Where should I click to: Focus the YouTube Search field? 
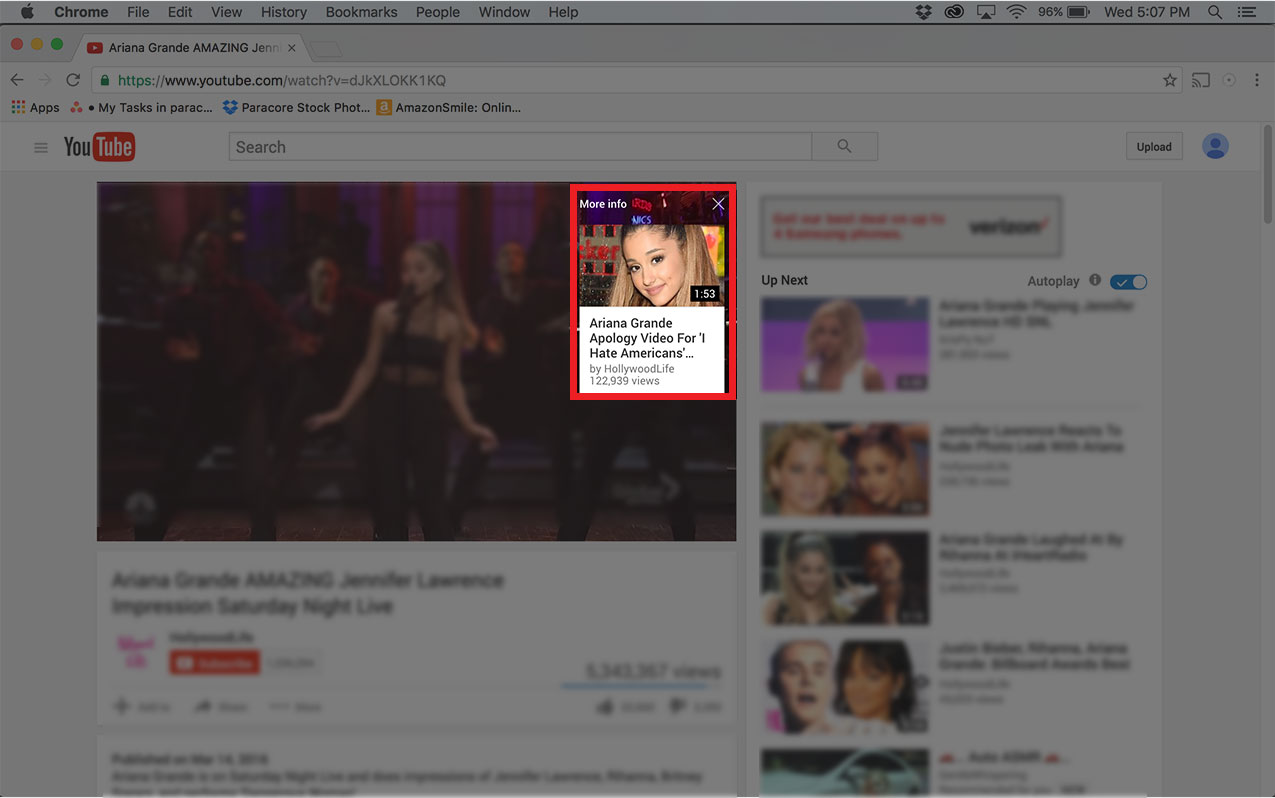tap(520, 147)
